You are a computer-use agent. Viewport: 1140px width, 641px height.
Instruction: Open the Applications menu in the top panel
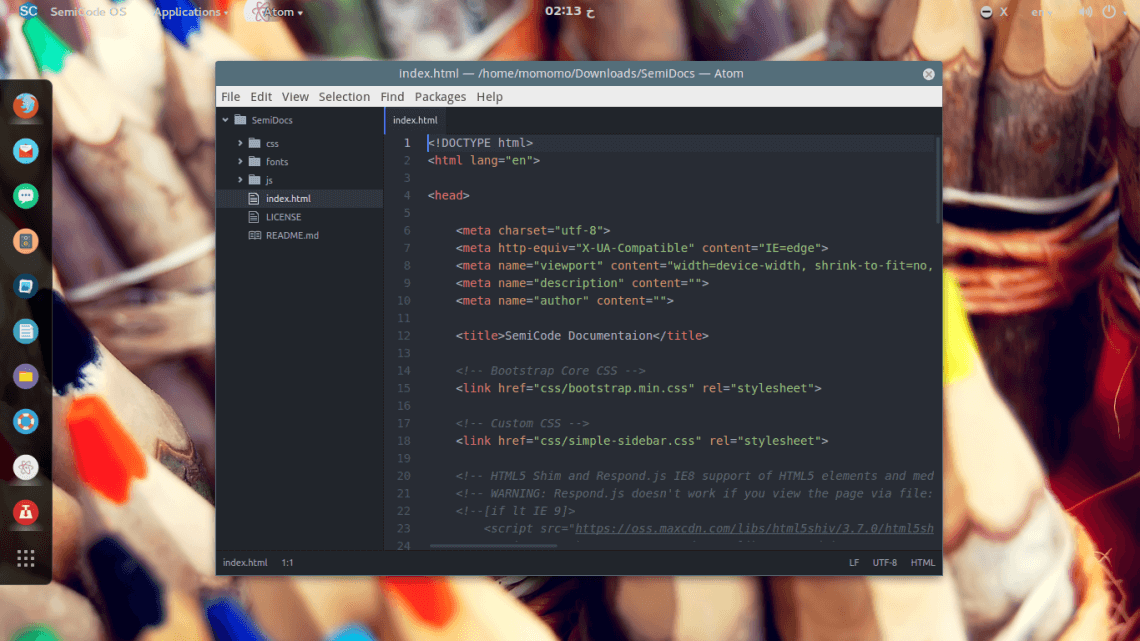(189, 12)
